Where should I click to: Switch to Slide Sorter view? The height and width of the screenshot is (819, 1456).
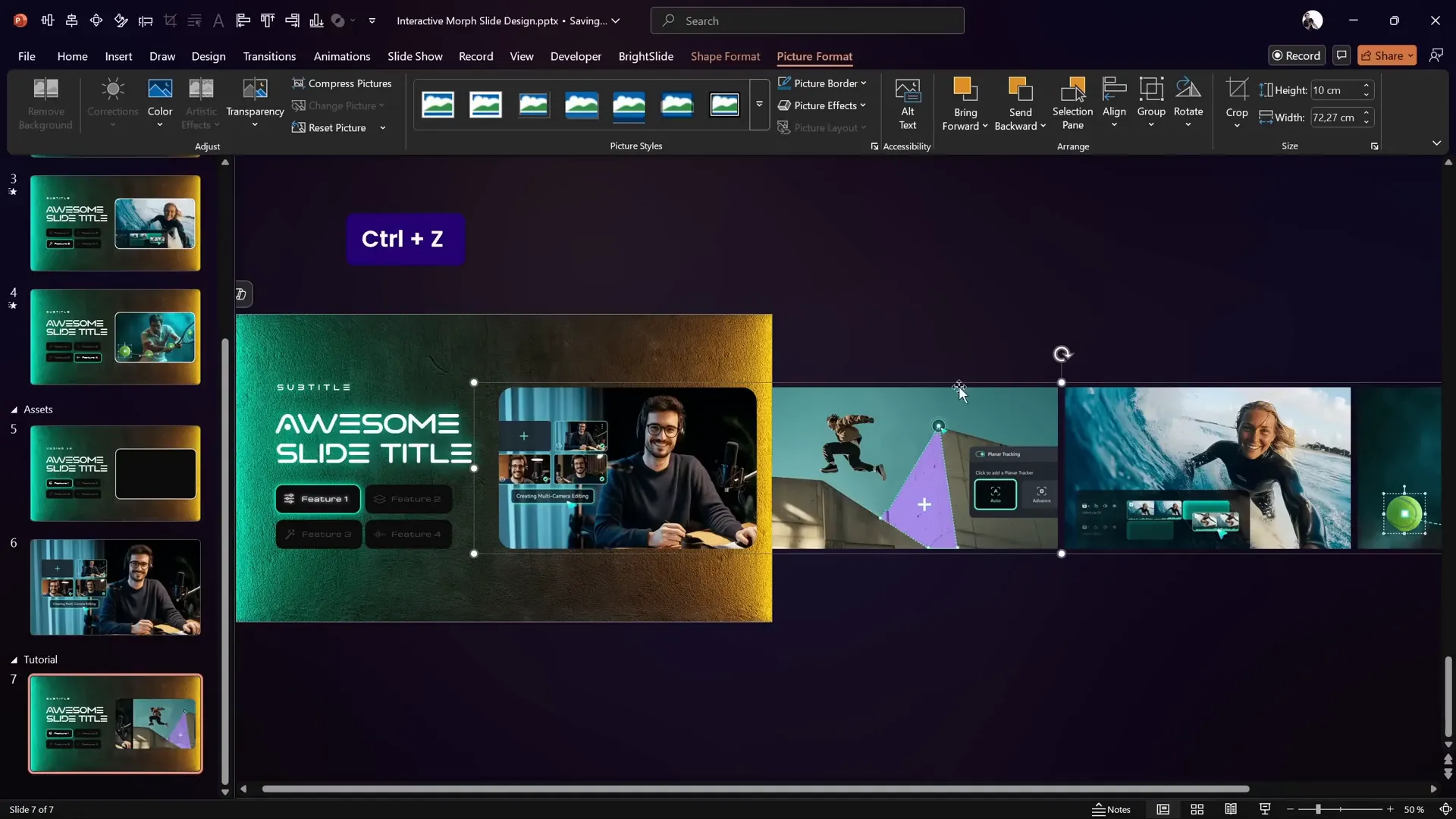(x=1197, y=809)
